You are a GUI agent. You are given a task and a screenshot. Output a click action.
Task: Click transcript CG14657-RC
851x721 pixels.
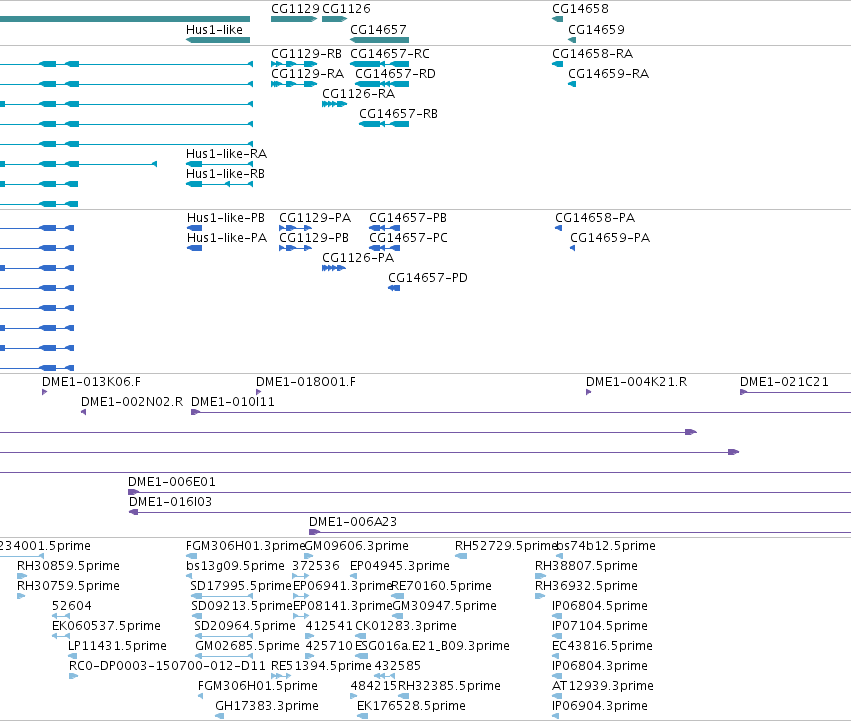[x=390, y=54]
